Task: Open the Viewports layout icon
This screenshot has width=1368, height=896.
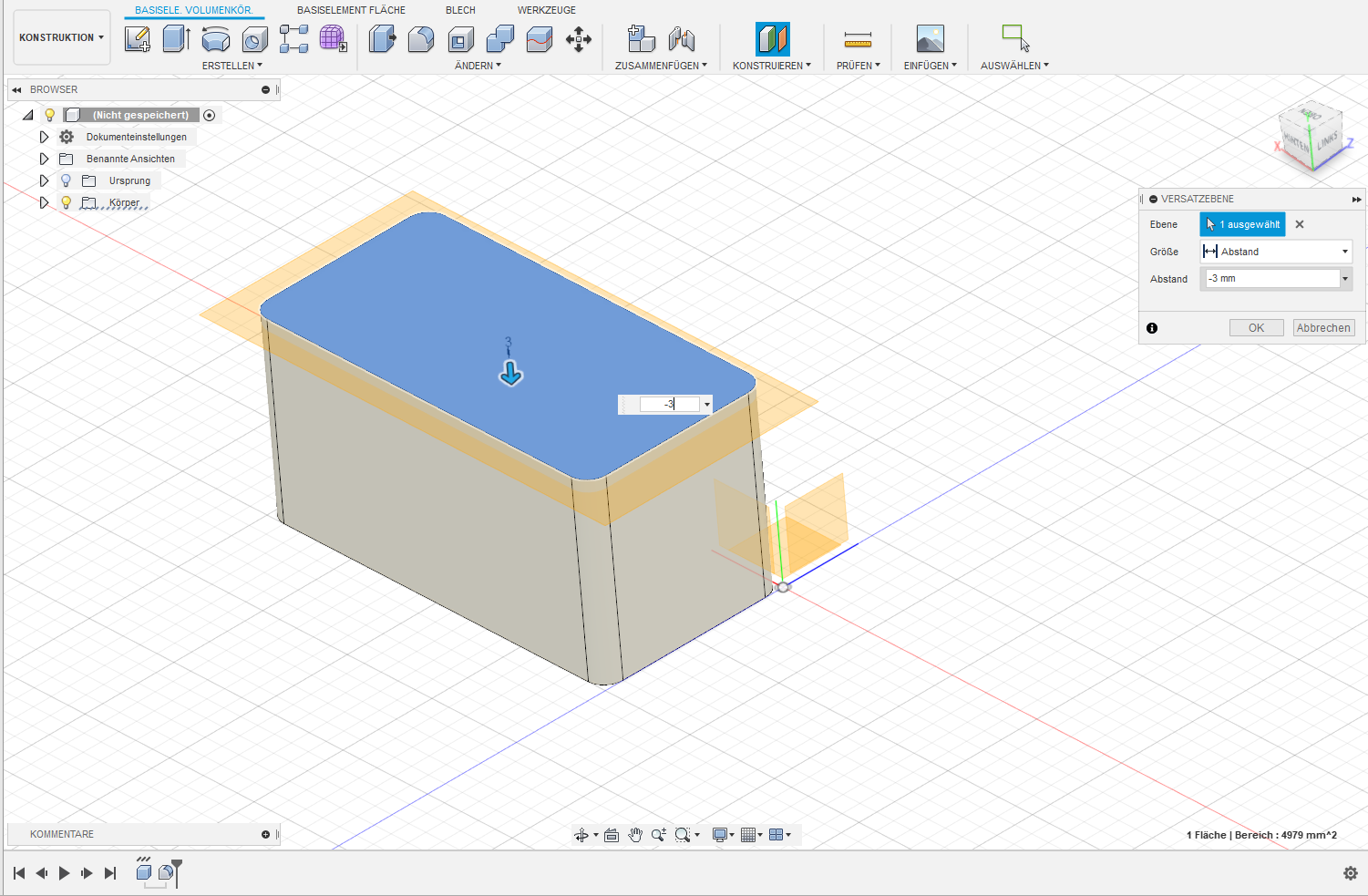Action: coord(777,835)
